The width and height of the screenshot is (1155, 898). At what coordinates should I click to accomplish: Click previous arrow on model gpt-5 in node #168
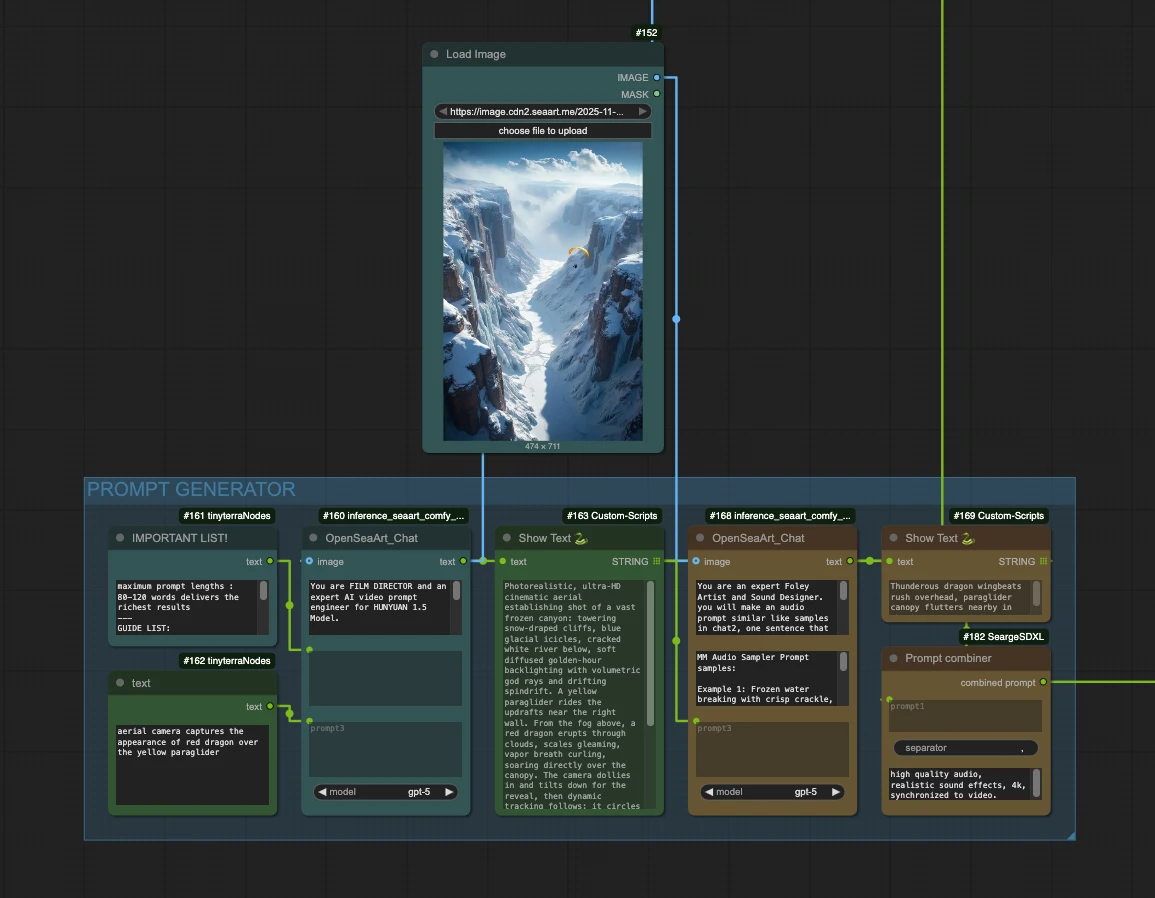[708, 792]
